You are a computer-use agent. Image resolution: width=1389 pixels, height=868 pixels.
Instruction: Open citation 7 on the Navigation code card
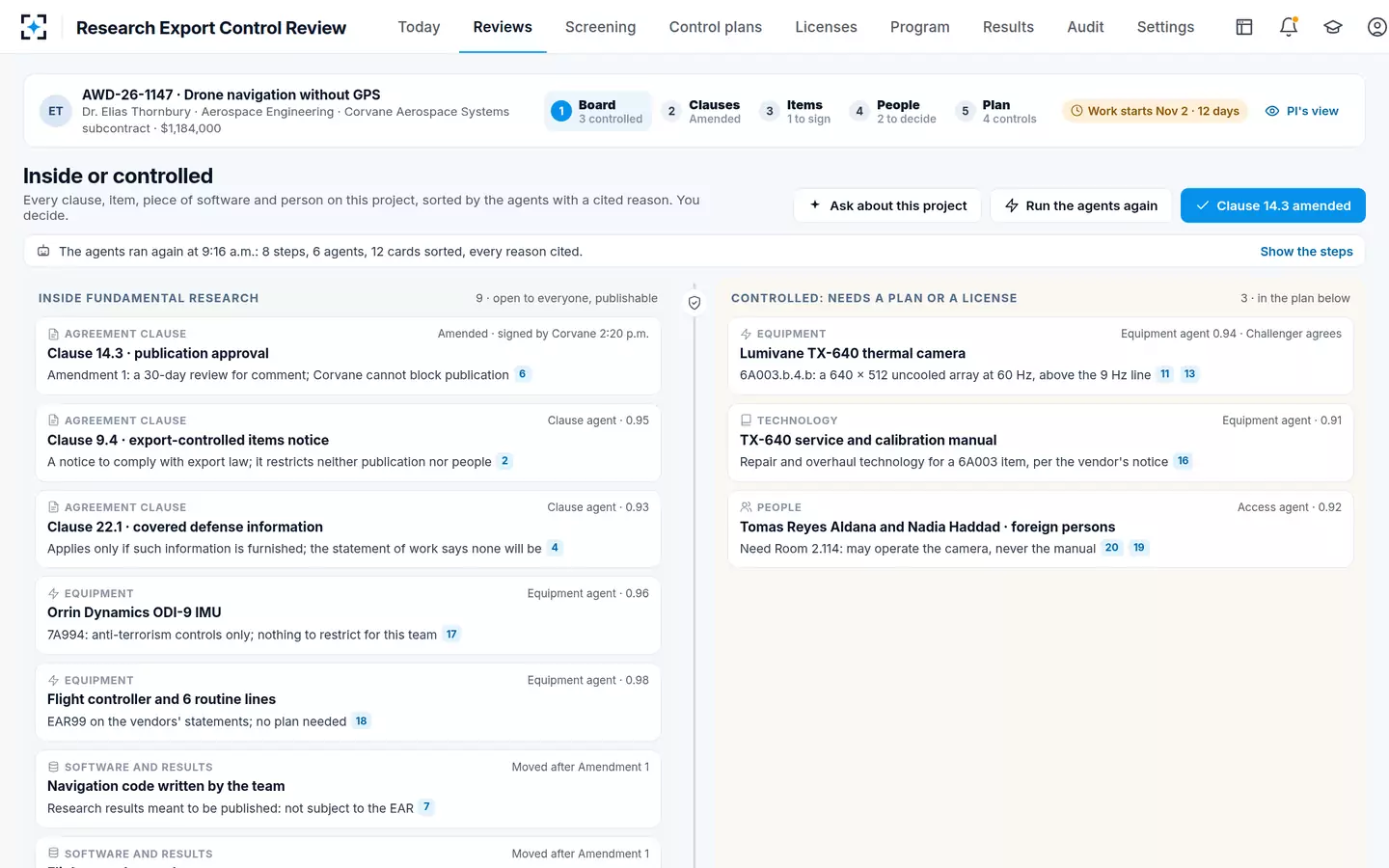(x=426, y=807)
